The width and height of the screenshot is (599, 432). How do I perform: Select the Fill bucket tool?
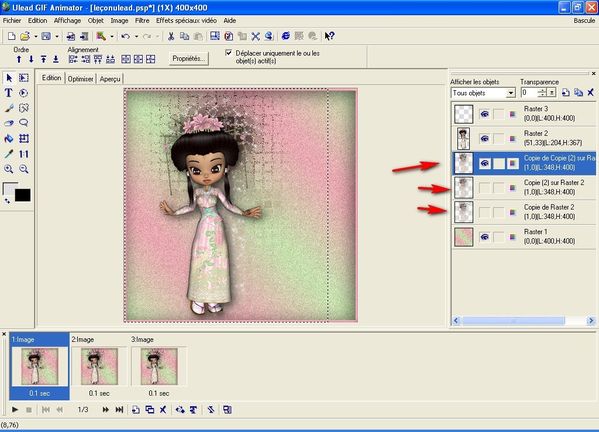pos(9,138)
